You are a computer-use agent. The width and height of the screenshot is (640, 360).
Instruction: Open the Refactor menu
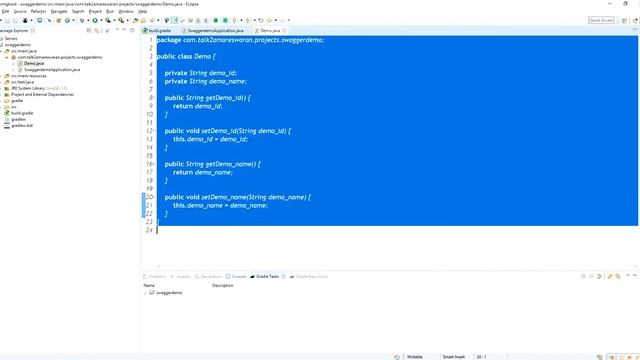(38, 11)
